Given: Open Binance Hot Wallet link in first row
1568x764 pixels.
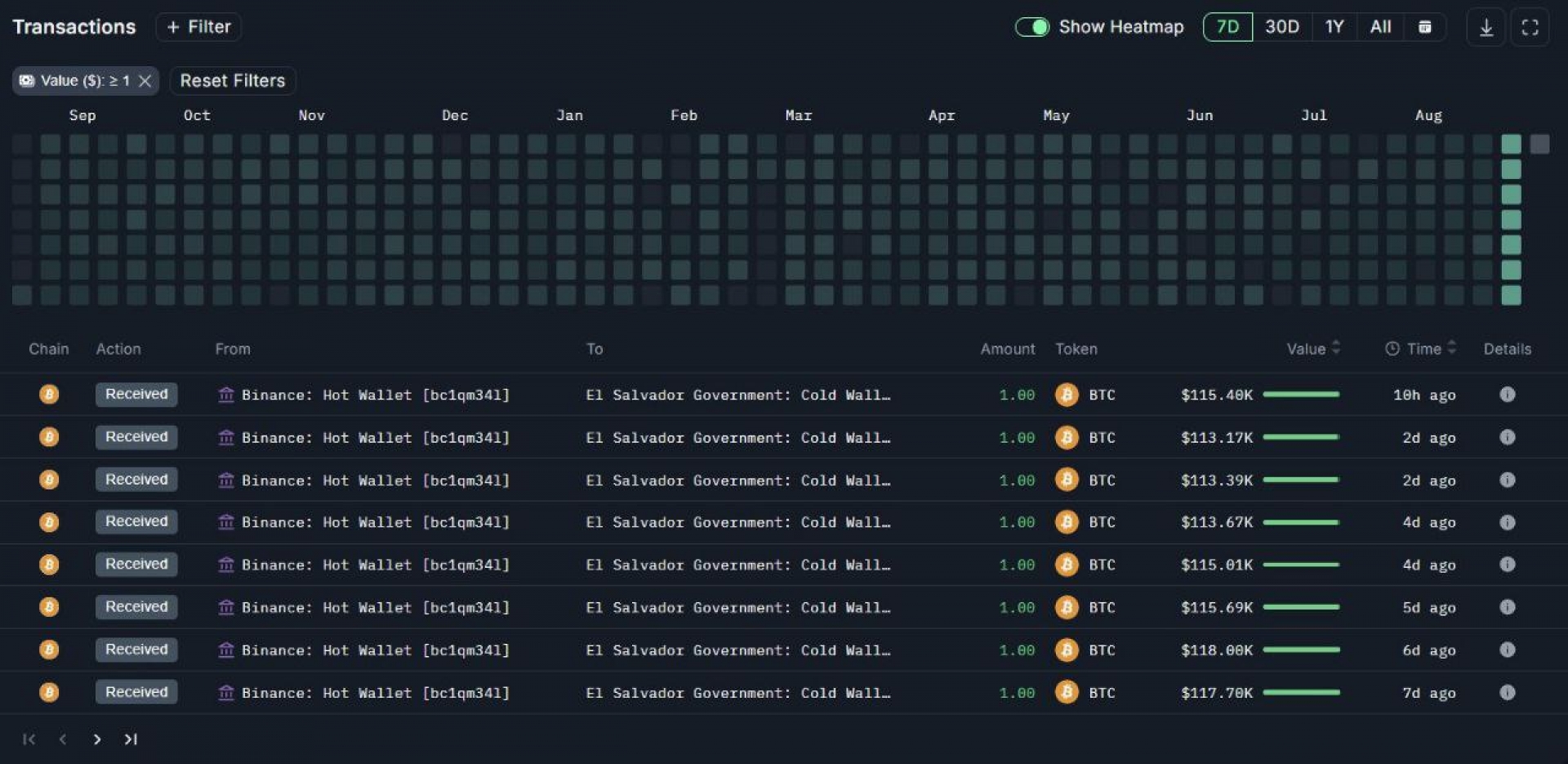Looking at the screenshot, I should pyautogui.click(x=375, y=395).
